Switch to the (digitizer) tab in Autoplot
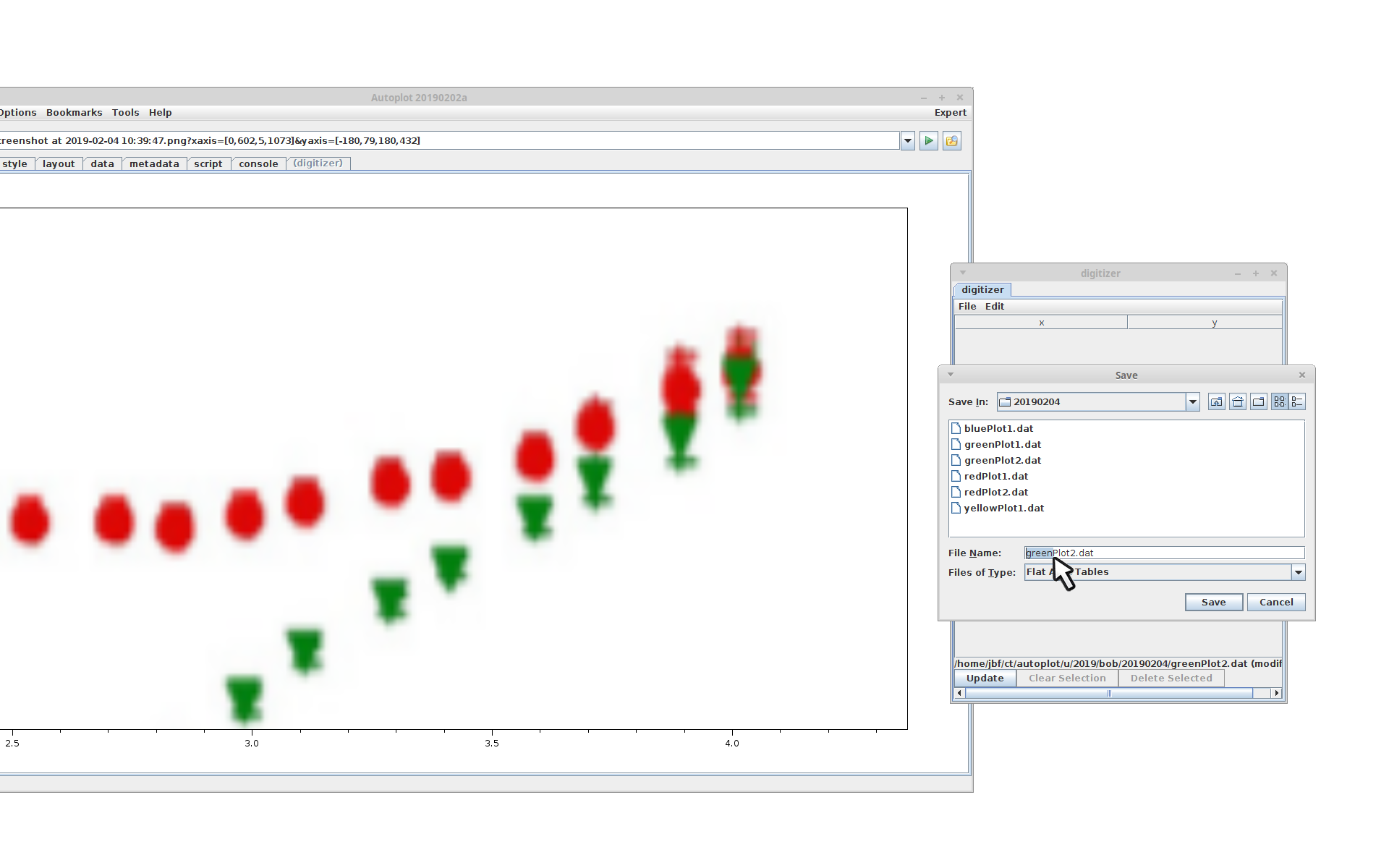 click(318, 163)
